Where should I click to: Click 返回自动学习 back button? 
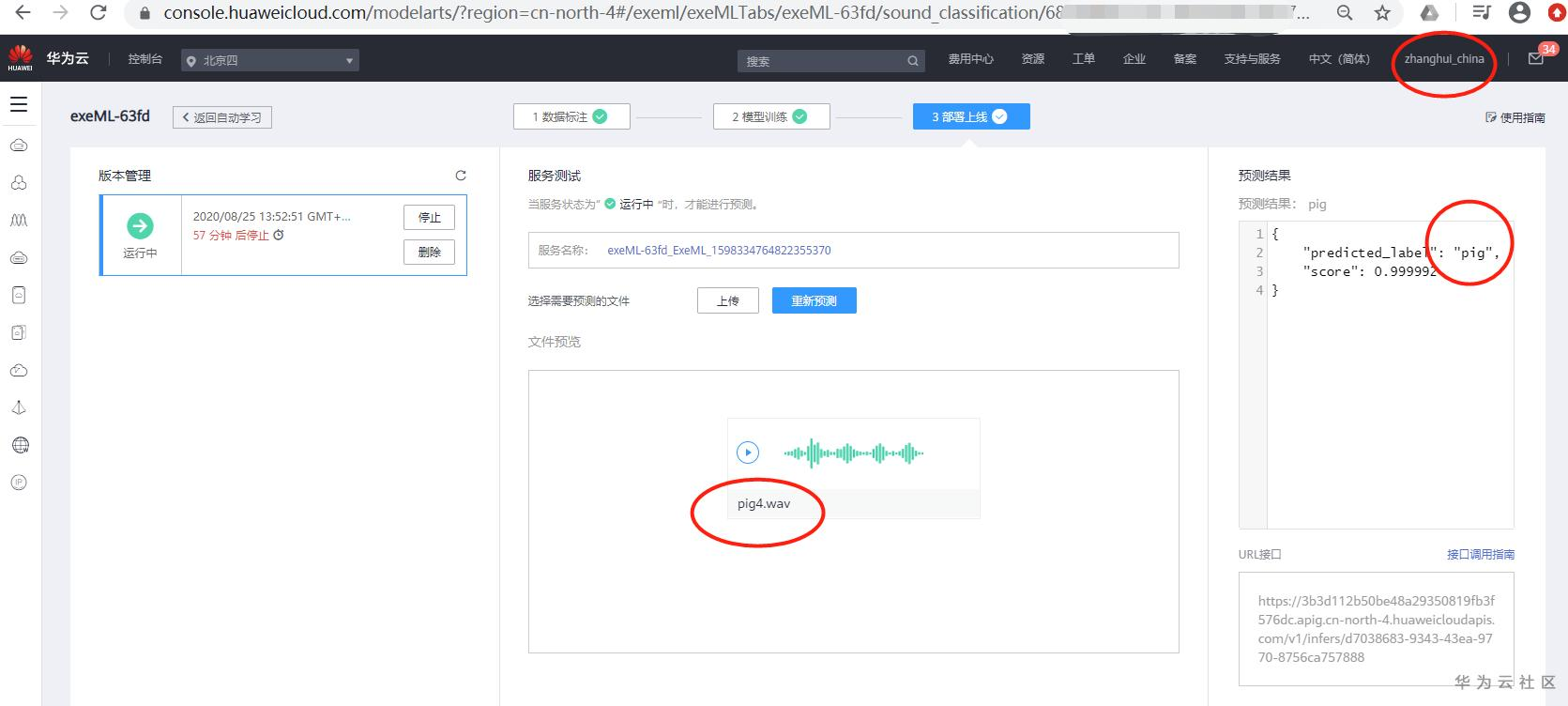point(222,117)
